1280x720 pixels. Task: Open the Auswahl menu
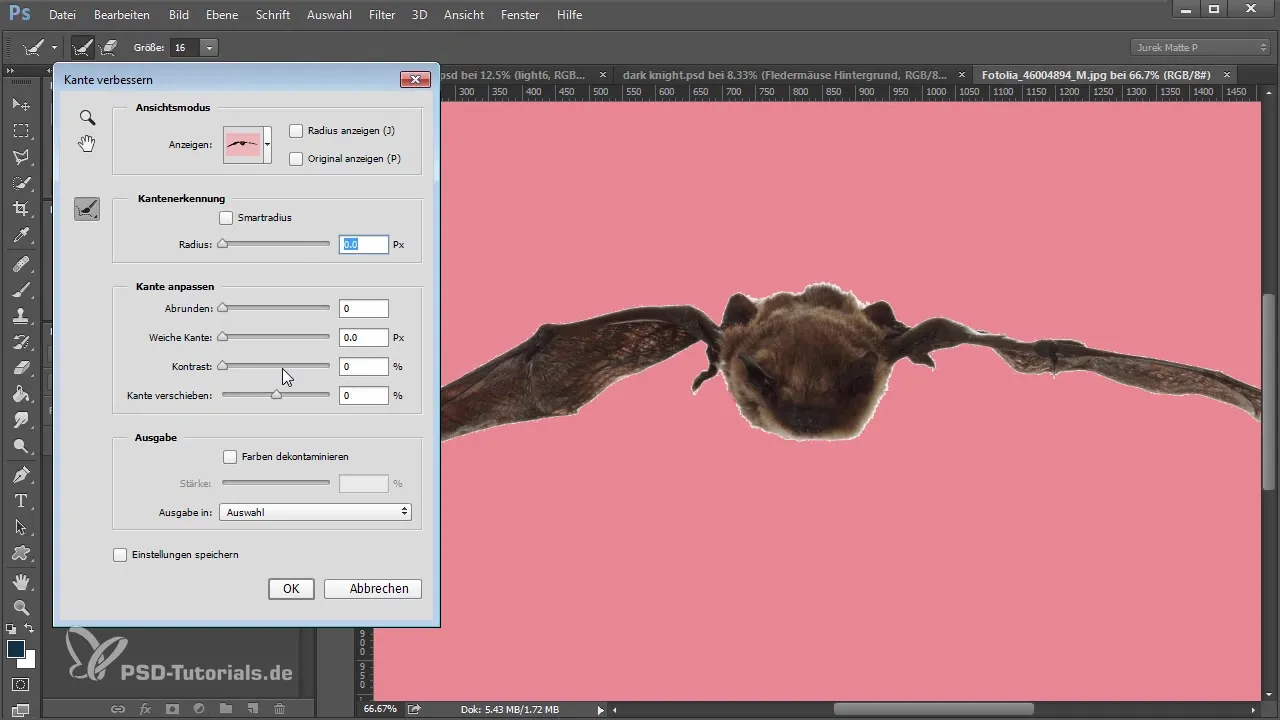tap(329, 15)
